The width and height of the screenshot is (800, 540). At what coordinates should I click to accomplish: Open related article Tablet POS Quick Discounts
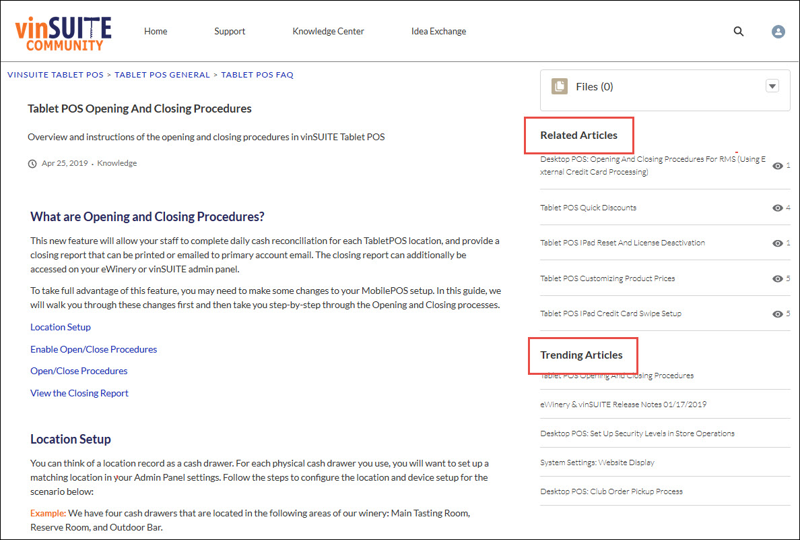pos(588,208)
